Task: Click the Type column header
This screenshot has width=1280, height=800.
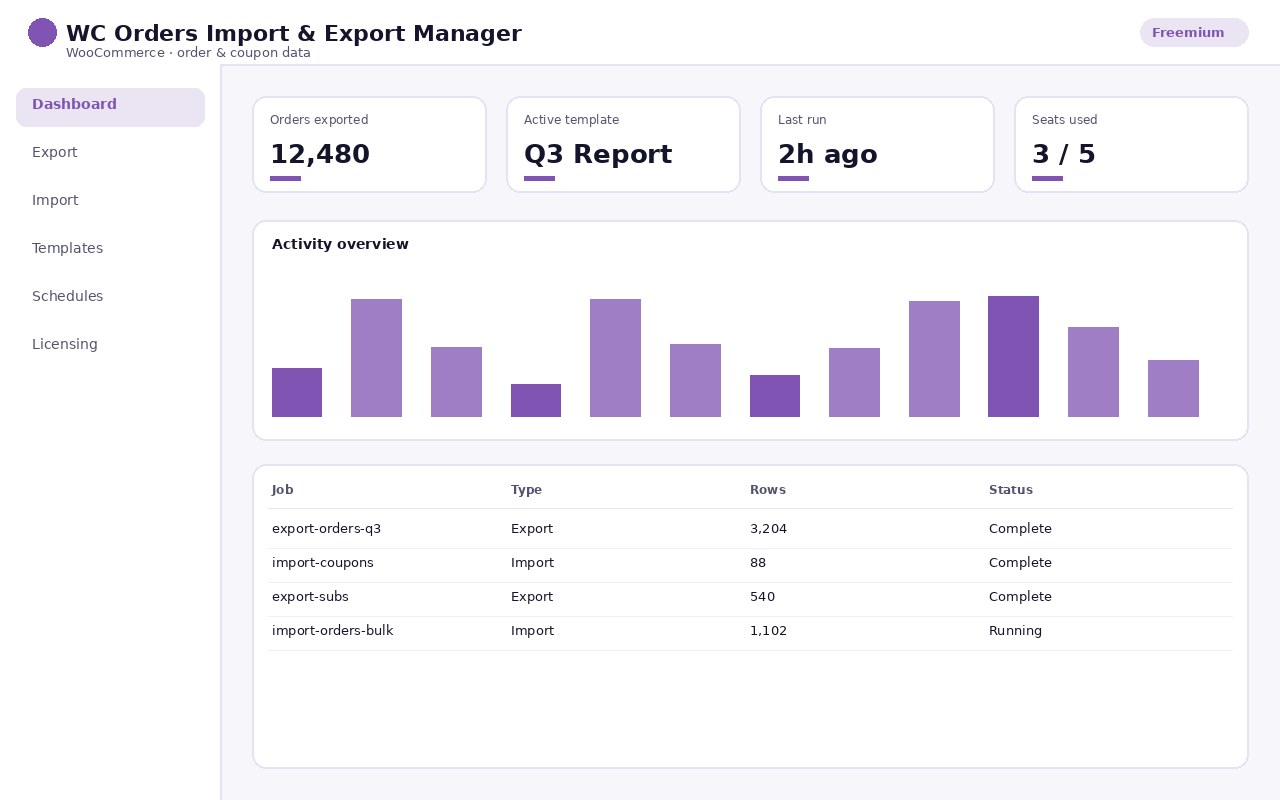Action: click(526, 490)
